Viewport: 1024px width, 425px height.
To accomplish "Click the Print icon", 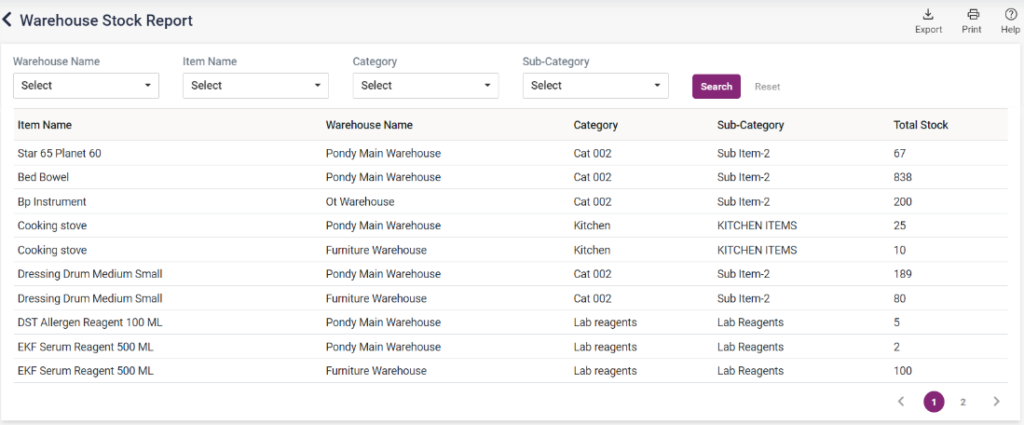I will 972,14.
